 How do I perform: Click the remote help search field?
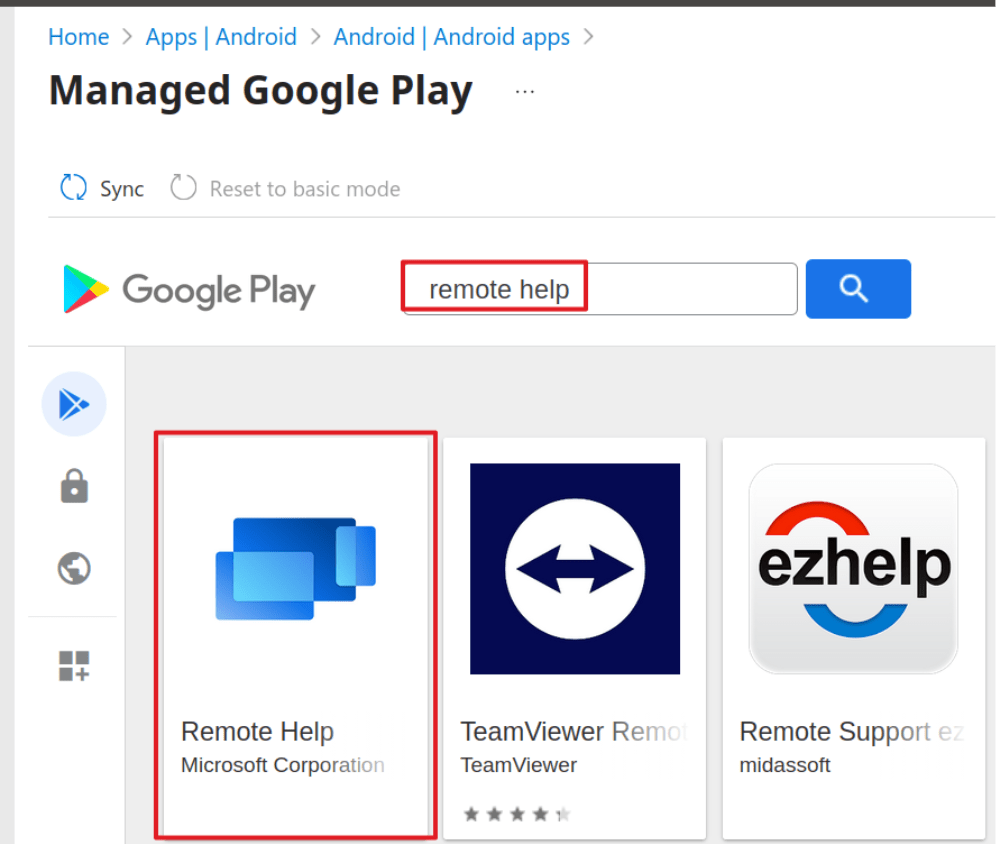tap(597, 288)
